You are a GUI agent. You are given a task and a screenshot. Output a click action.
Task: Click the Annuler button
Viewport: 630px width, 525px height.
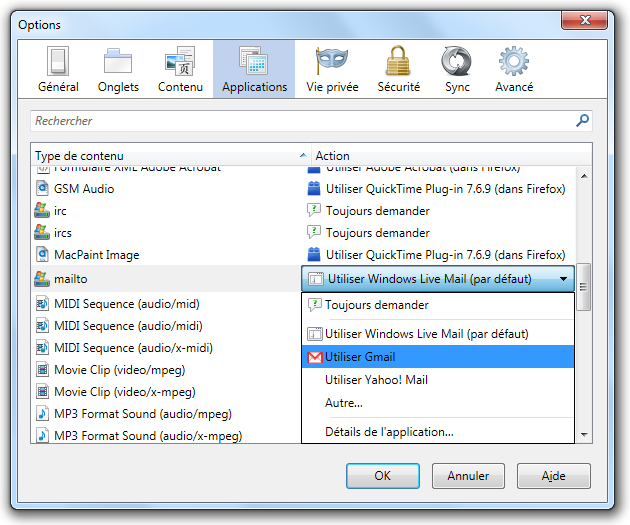pos(468,476)
